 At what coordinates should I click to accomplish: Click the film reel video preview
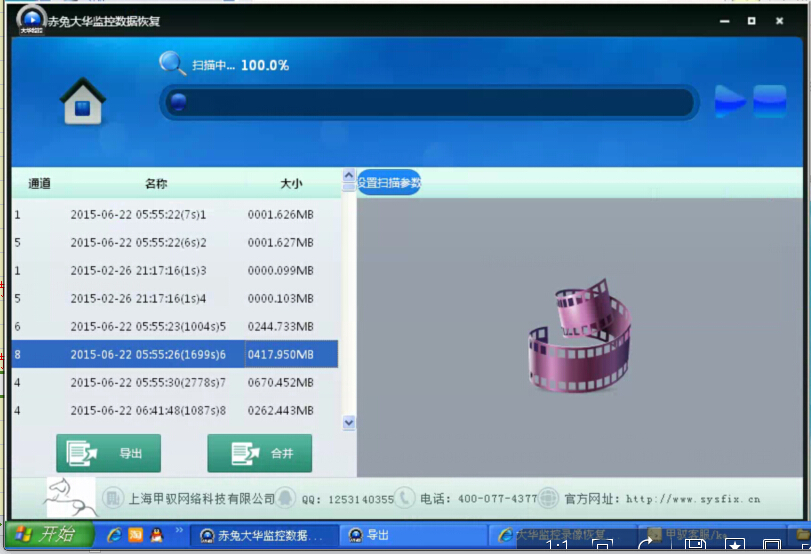579,335
